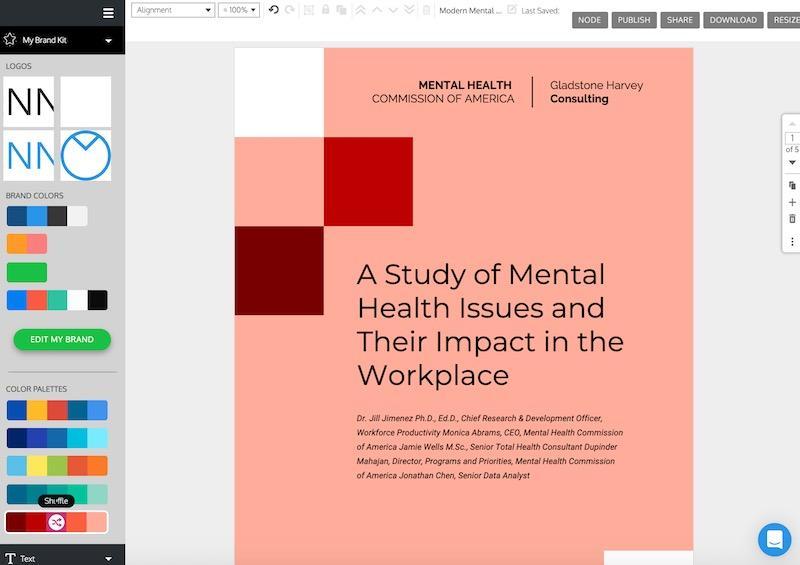
Task: Click the My Brand Kit star icon
Action: pyautogui.click(x=9, y=39)
